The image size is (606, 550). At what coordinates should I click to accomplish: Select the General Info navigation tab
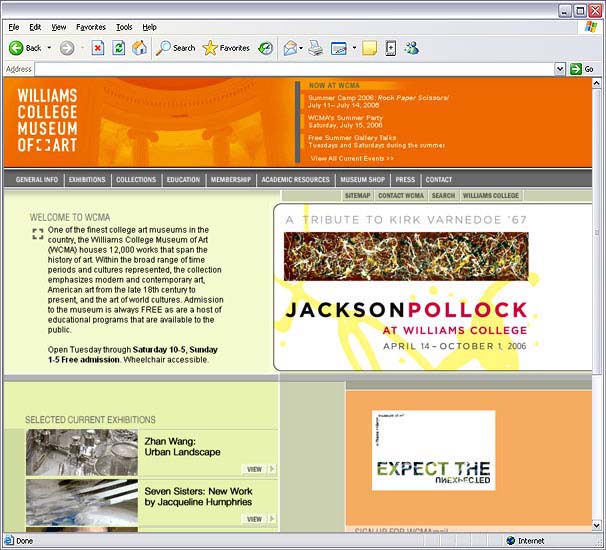(x=37, y=180)
